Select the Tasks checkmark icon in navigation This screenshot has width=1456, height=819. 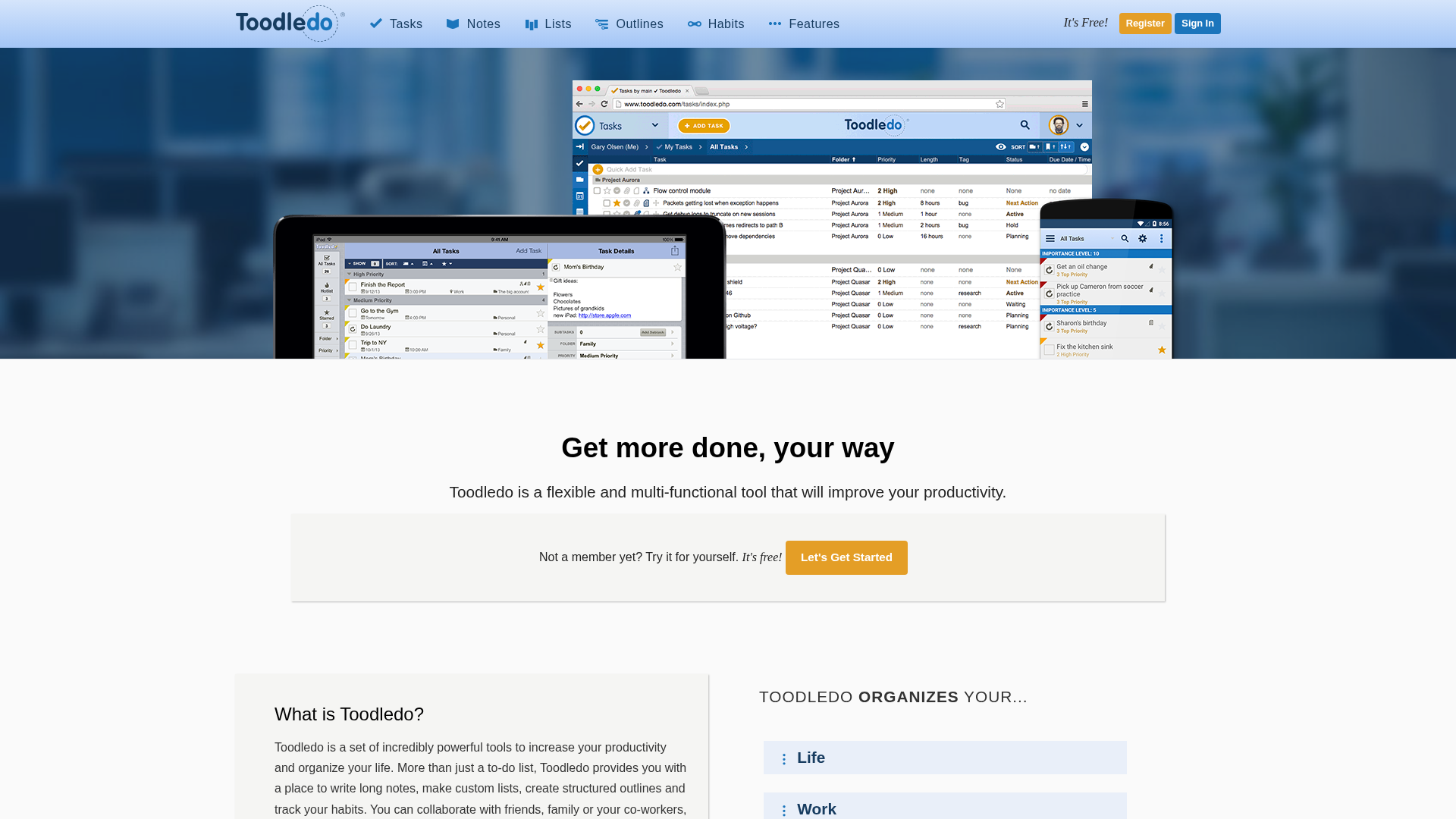[x=375, y=24]
